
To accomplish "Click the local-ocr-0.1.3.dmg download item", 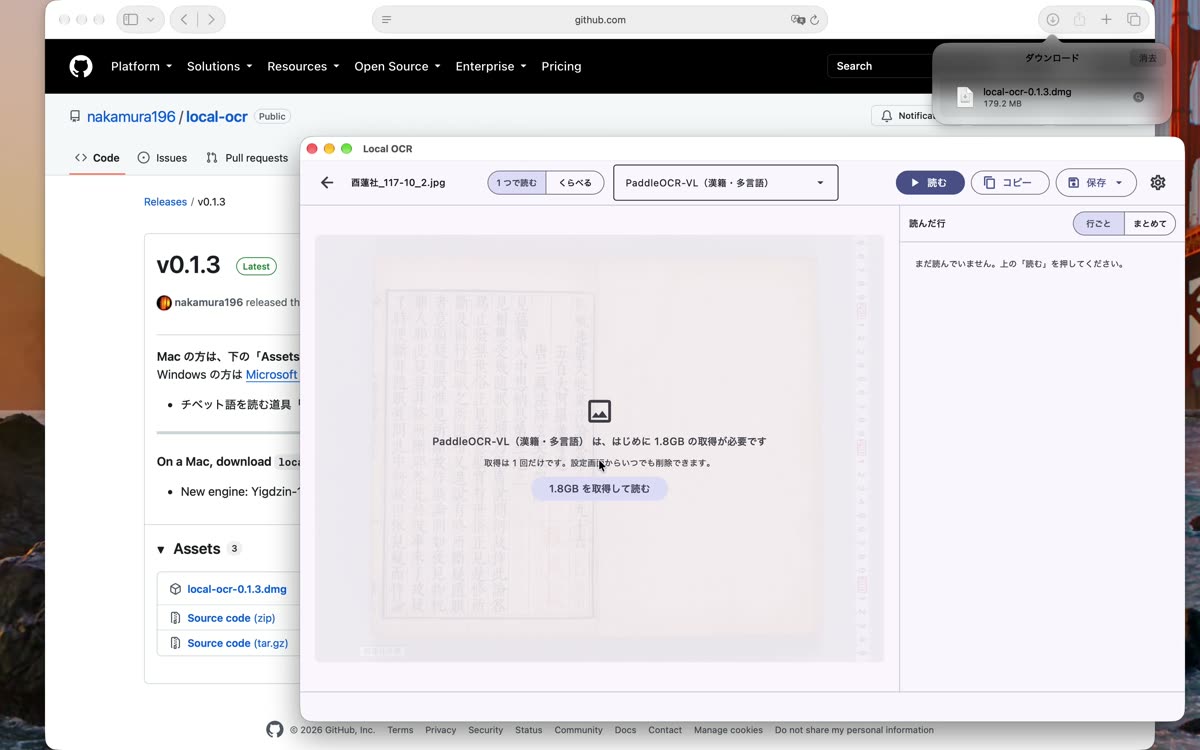I will point(1052,97).
